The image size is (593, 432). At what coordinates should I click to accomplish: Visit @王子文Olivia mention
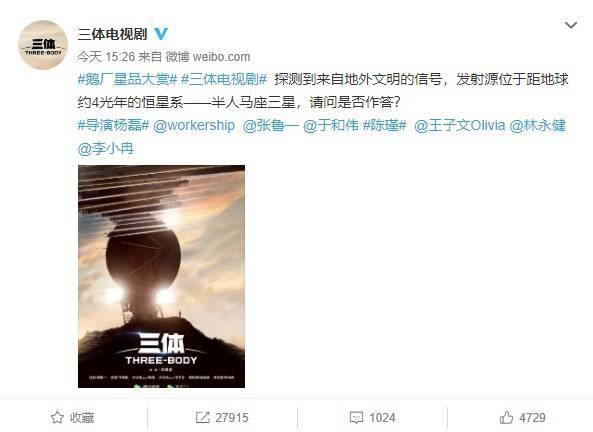(459, 125)
